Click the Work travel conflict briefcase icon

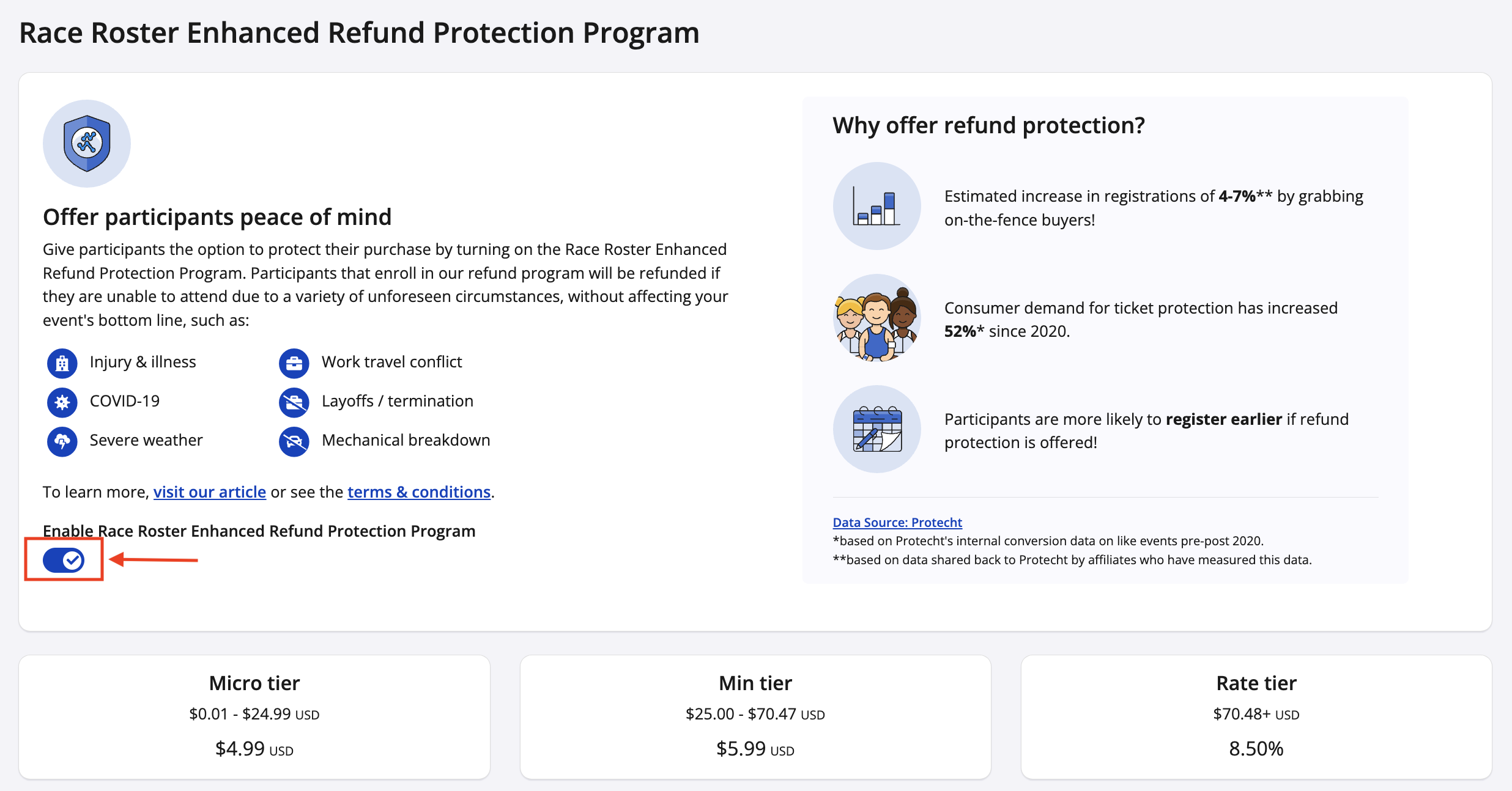pos(294,364)
